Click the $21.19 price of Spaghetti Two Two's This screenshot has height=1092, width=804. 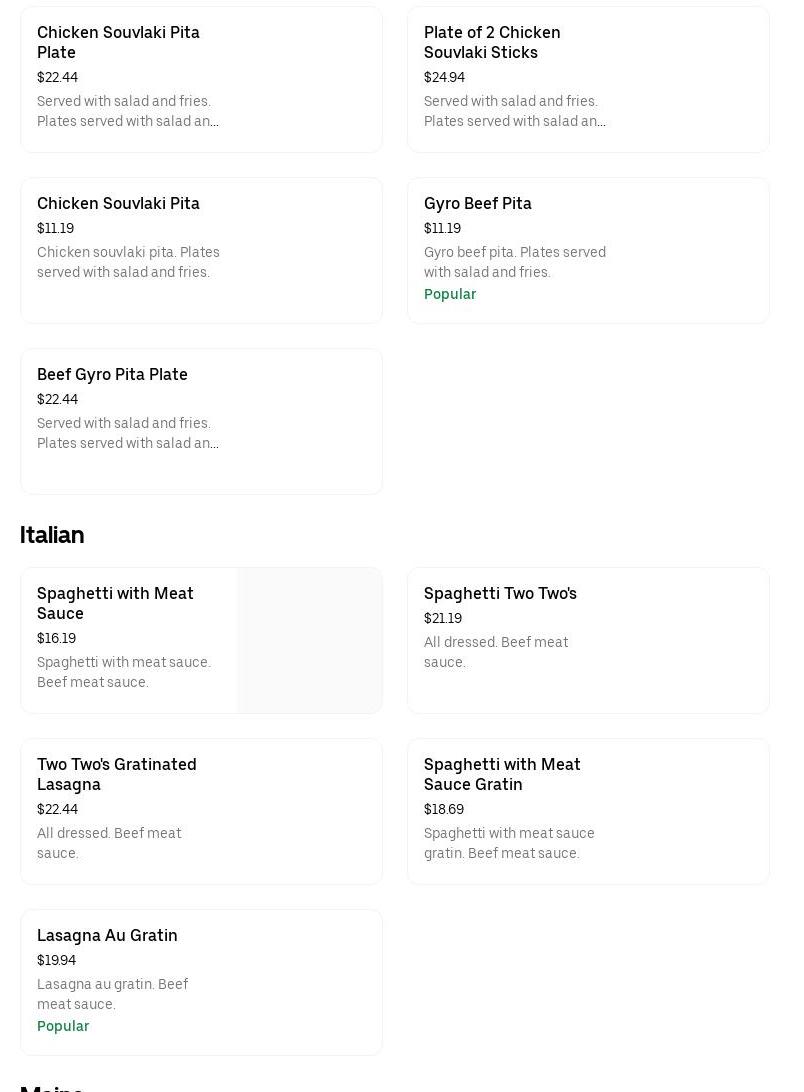tap(443, 618)
